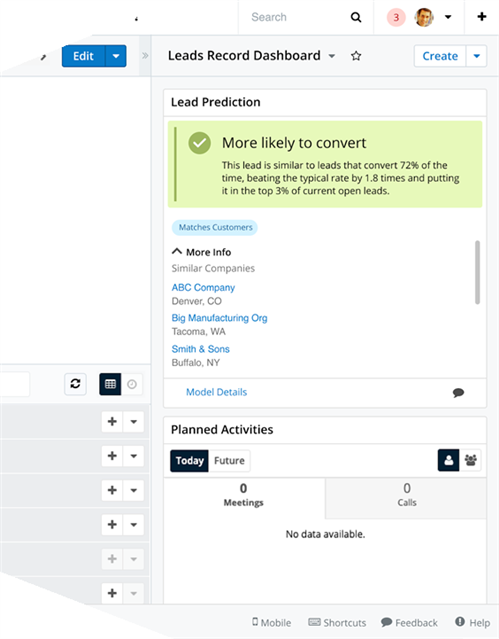The image size is (499, 639).
Task: Show only my activities person toggle
Action: (x=448, y=461)
